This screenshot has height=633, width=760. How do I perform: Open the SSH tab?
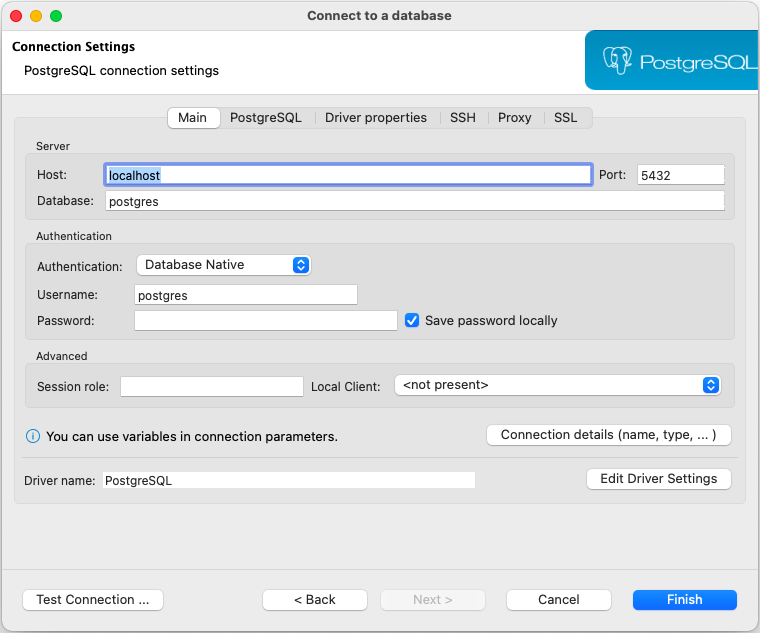(x=462, y=118)
